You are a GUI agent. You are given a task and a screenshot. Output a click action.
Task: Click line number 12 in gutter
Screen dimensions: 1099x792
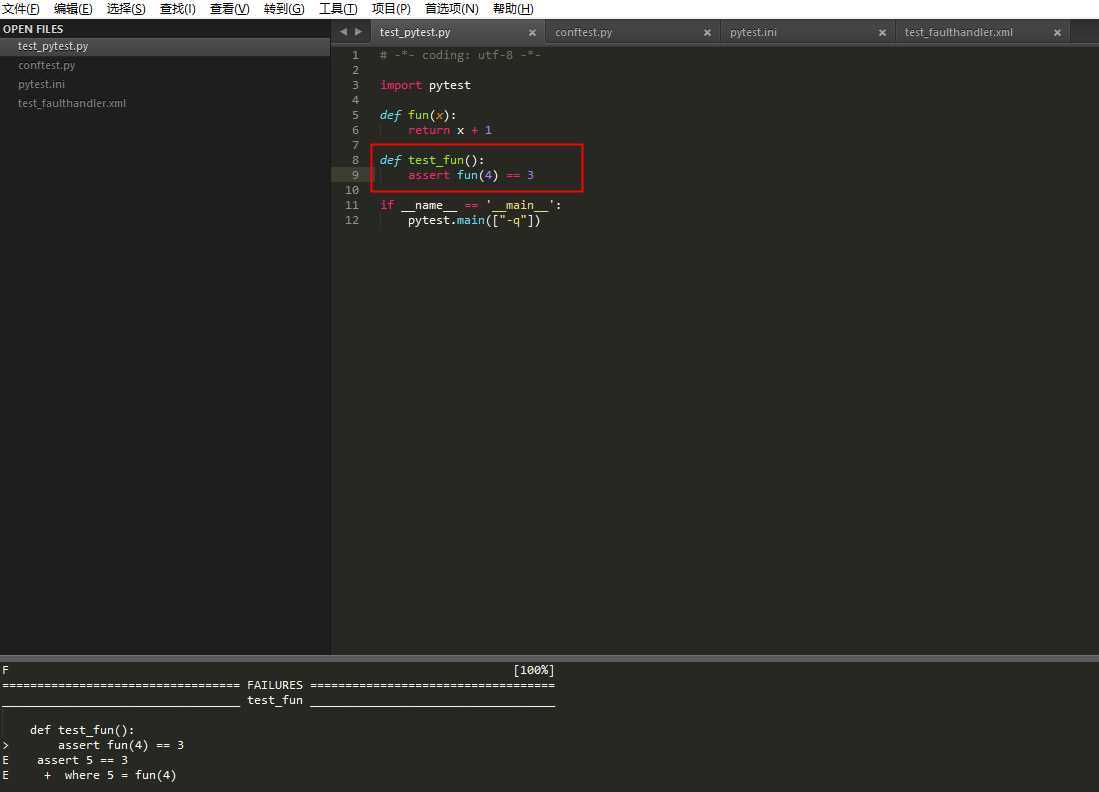(352, 220)
